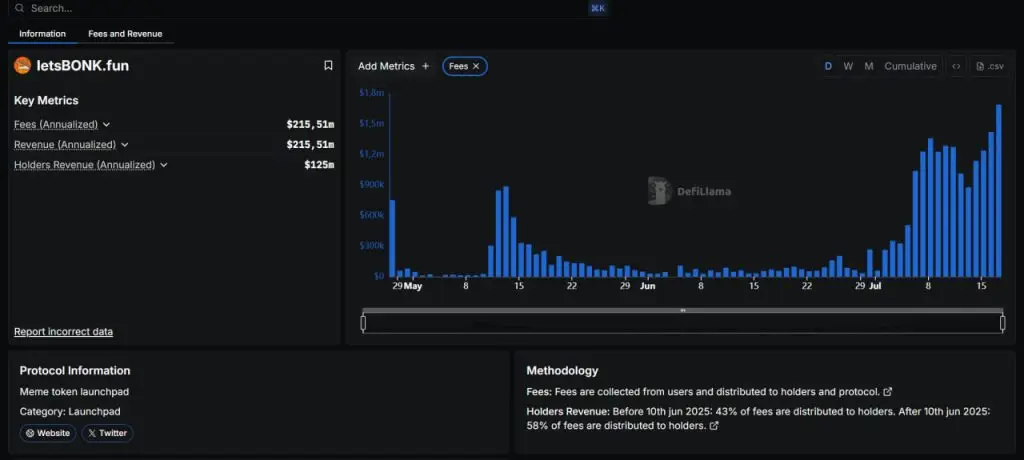Click plus icon next to Add Metrics
This screenshot has height=460, width=1024.
click(425, 66)
